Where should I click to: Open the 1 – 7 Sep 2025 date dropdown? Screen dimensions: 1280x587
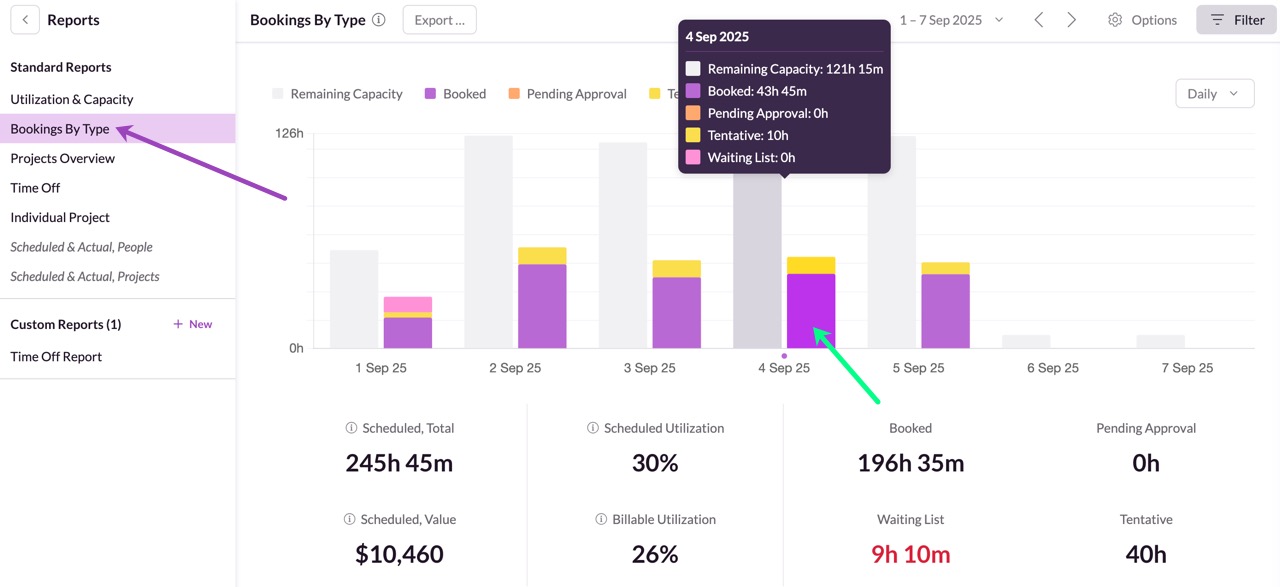(951, 20)
